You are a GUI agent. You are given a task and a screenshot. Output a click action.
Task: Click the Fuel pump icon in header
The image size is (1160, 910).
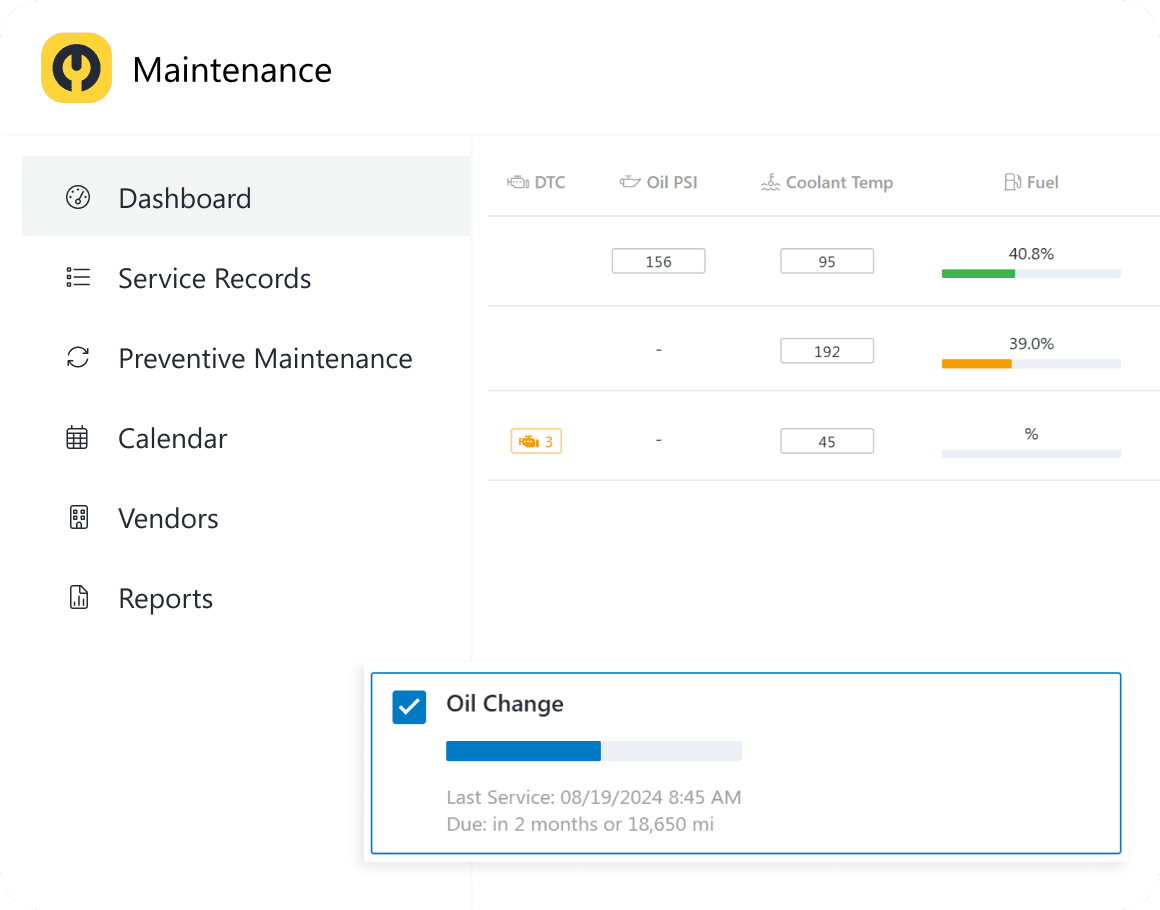click(1012, 182)
